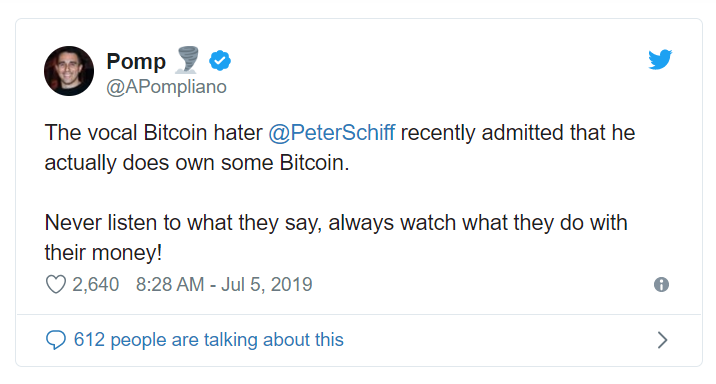This screenshot has height=384, width=716.
Task: Open the @APompliano handle
Action: click(166, 87)
